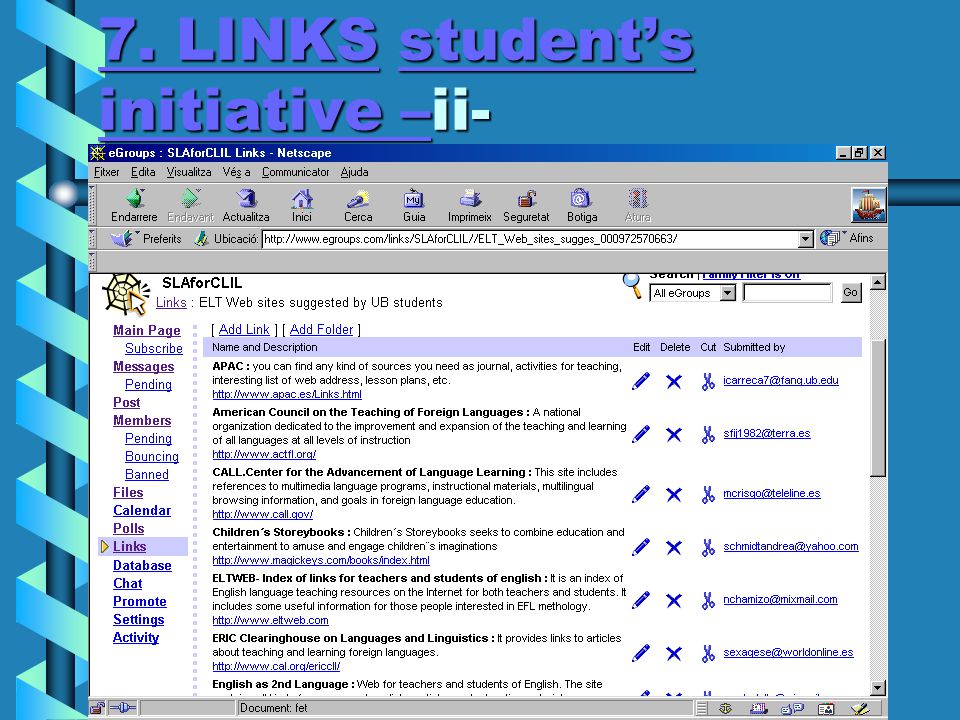Click the Guia toolbar icon
Screen dimensions: 960x720
414,198
